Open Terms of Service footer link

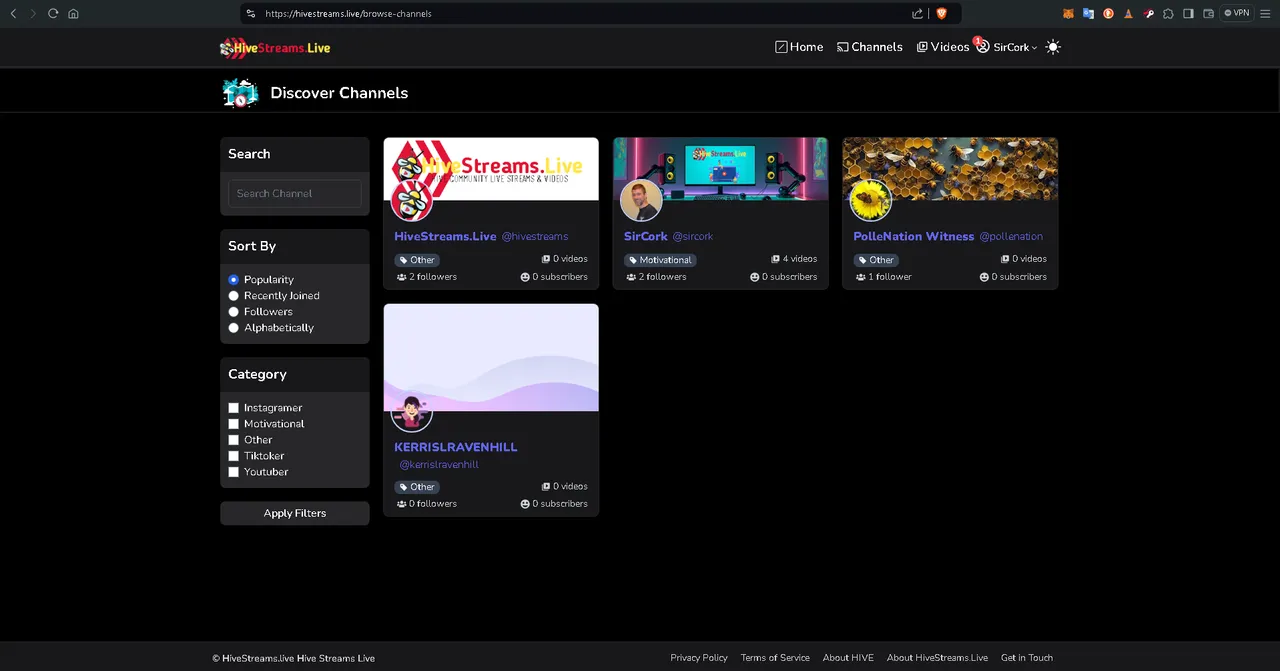(x=775, y=658)
